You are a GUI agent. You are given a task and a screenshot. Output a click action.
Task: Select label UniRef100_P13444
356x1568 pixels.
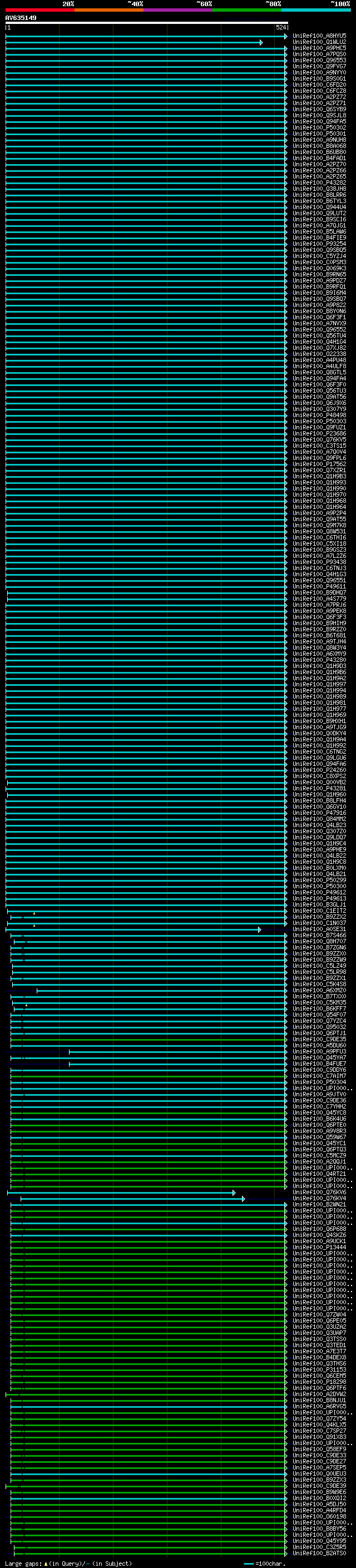tap(319, 1247)
